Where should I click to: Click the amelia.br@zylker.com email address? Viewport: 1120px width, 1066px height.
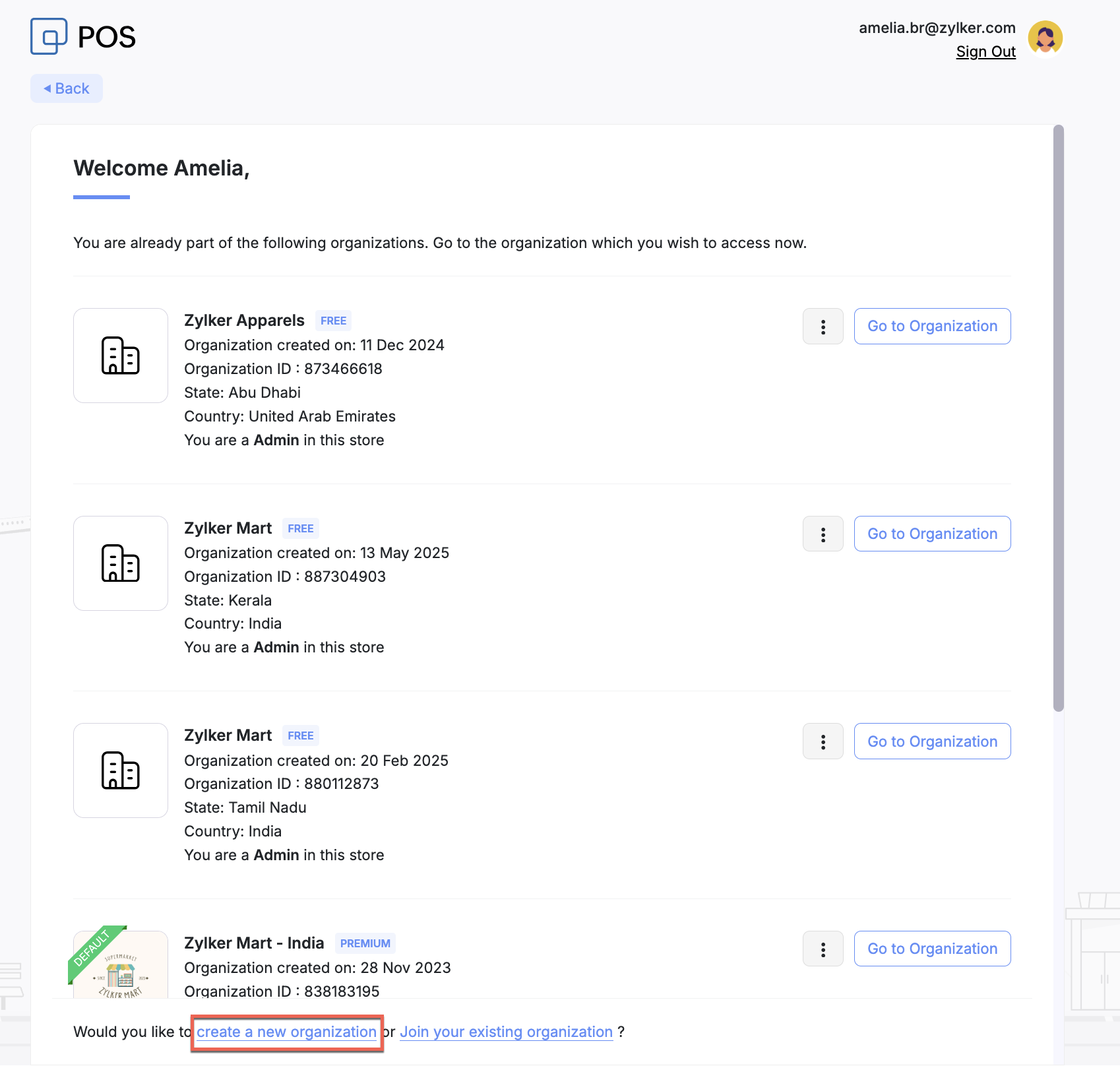(937, 28)
